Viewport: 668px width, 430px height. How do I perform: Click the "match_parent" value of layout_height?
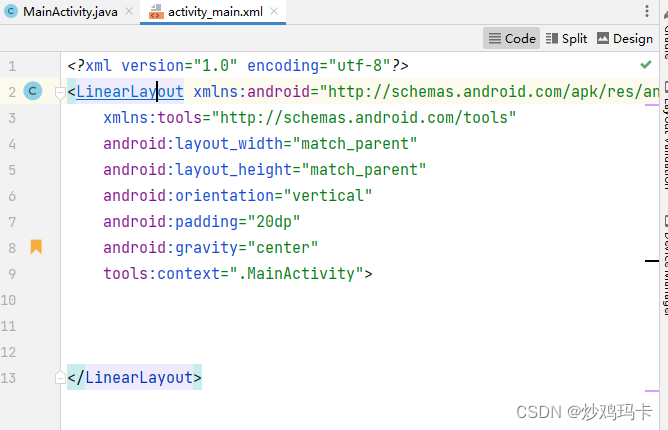pyautogui.click(x=364, y=170)
